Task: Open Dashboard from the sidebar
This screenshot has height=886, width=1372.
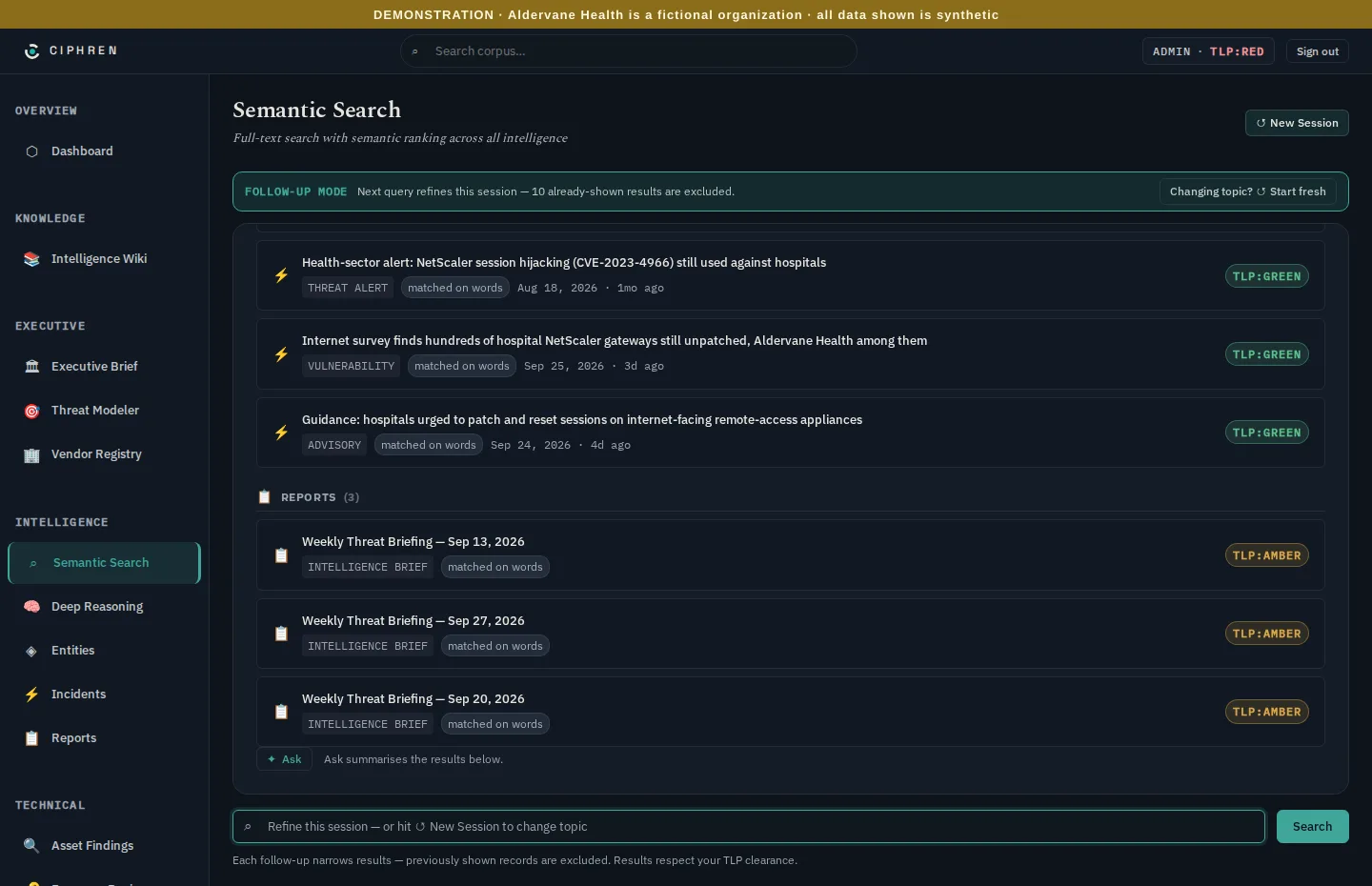Action: (104, 151)
